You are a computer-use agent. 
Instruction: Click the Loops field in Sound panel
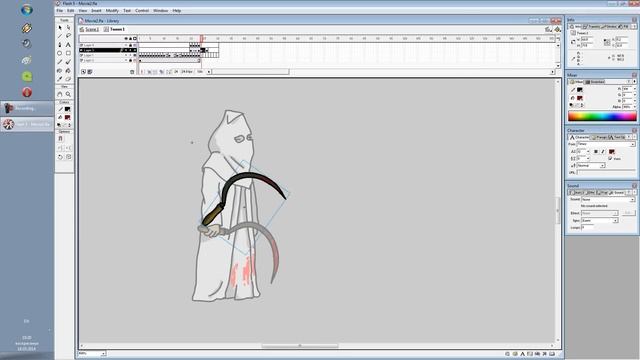(x=588, y=227)
